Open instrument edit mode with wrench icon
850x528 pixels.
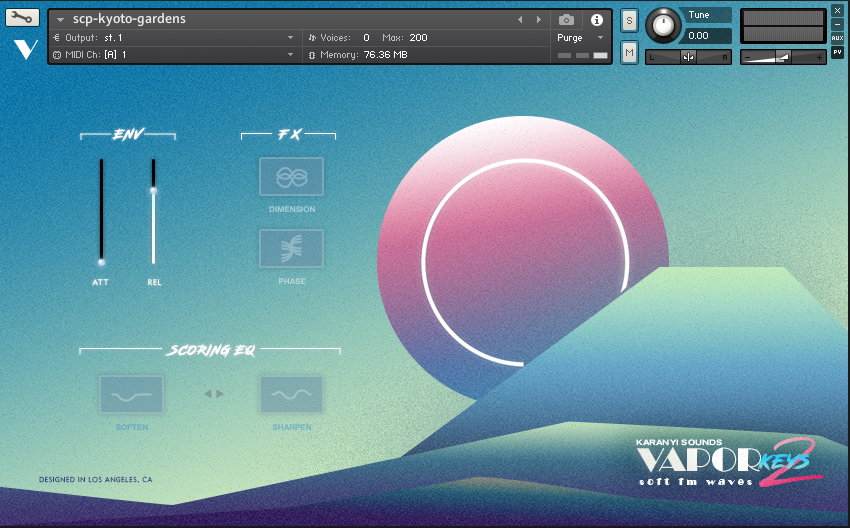(22, 17)
